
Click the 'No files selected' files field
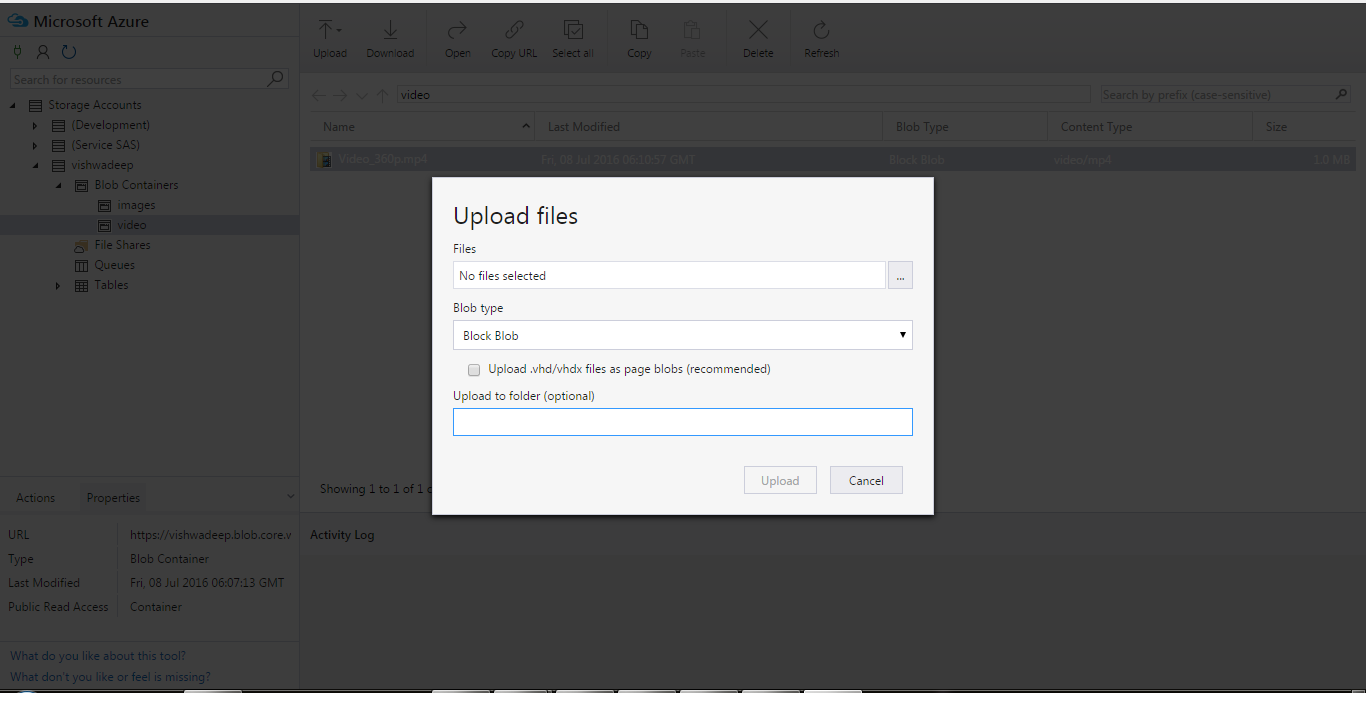point(669,275)
